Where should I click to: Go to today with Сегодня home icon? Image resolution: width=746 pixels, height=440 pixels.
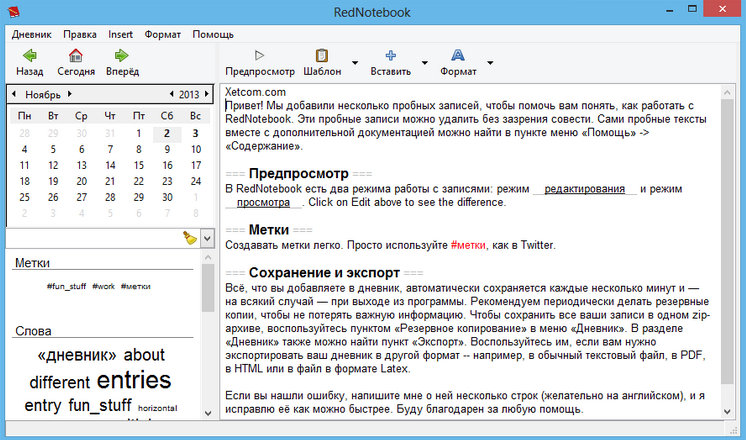(x=76, y=56)
